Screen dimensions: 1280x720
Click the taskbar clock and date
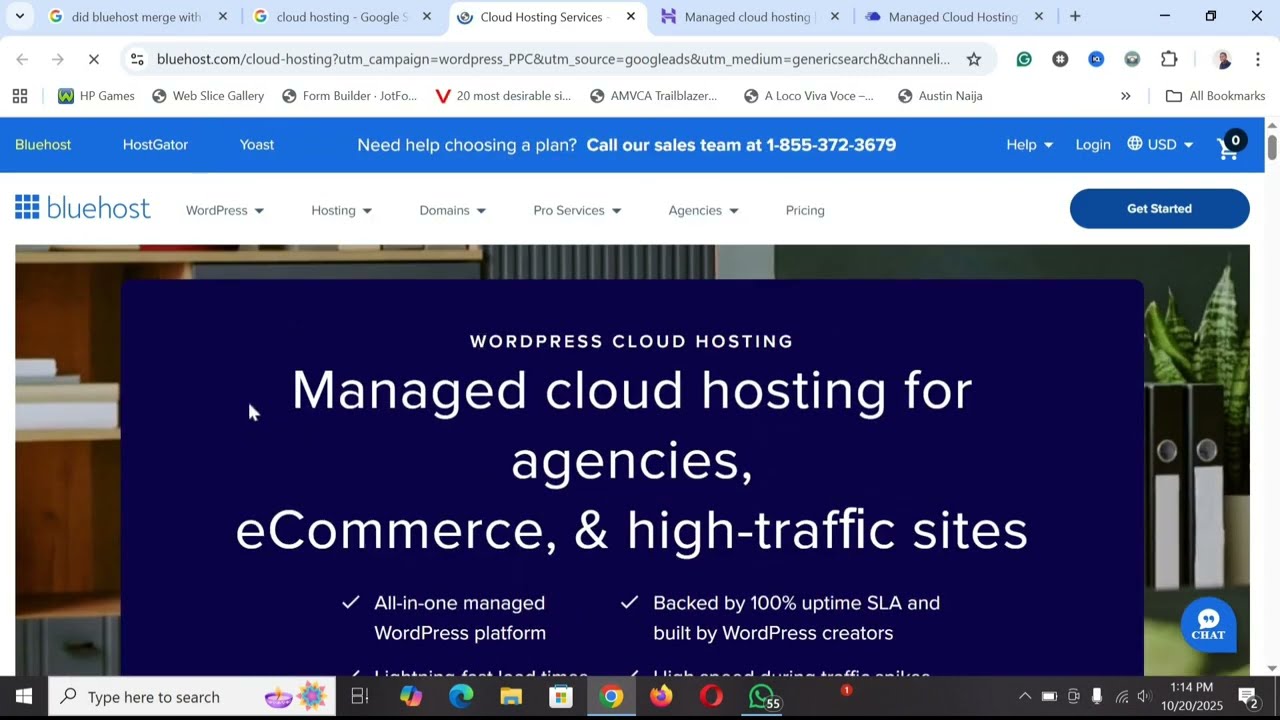[1191, 696]
